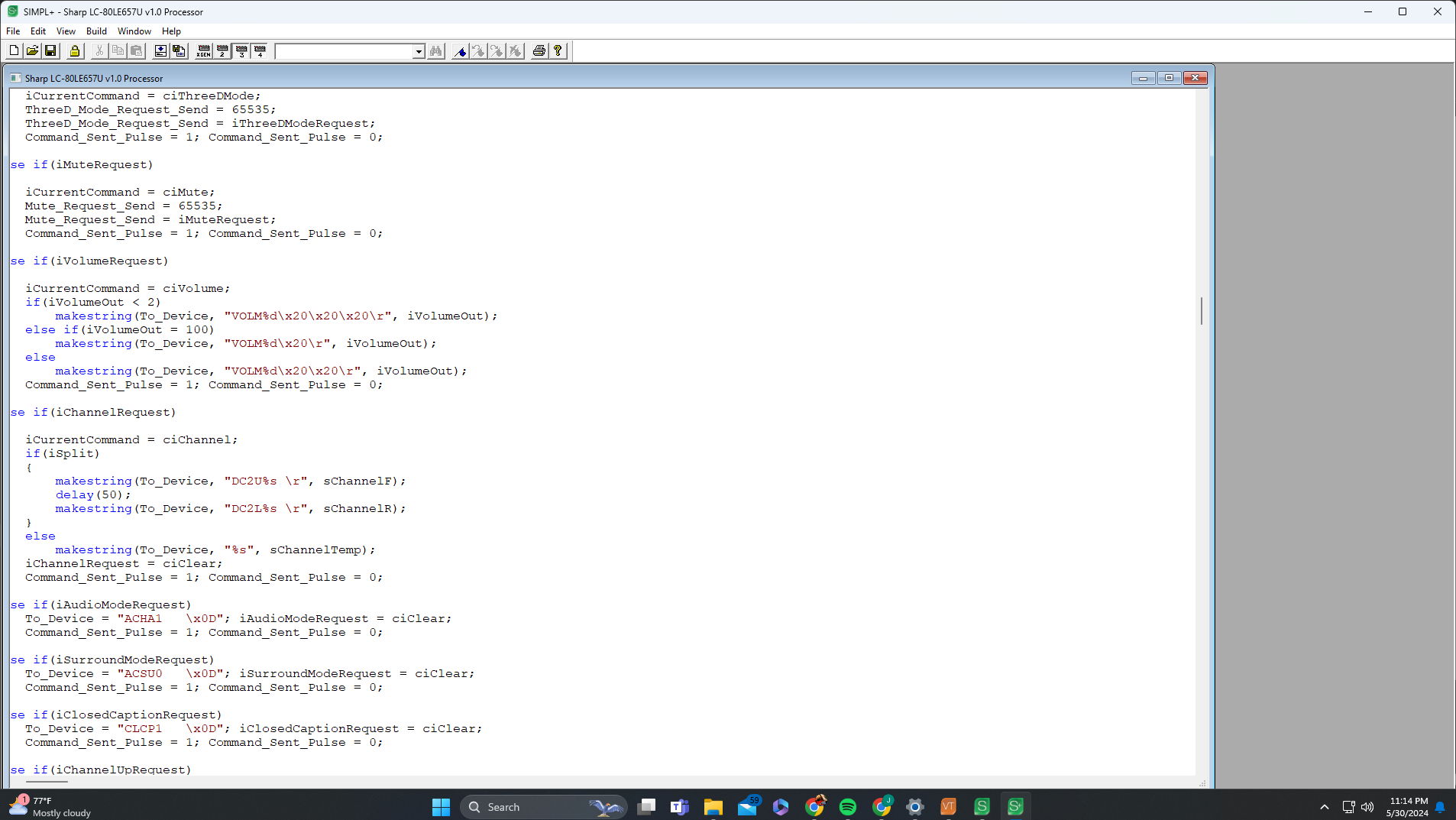Open File Explorer from the taskbar
The width and height of the screenshot is (1456, 820).
point(713,807)
